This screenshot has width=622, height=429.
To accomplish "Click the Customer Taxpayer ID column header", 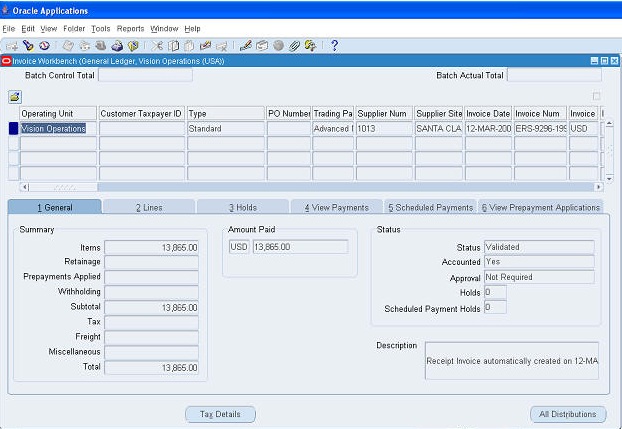I will pos(142,114).
